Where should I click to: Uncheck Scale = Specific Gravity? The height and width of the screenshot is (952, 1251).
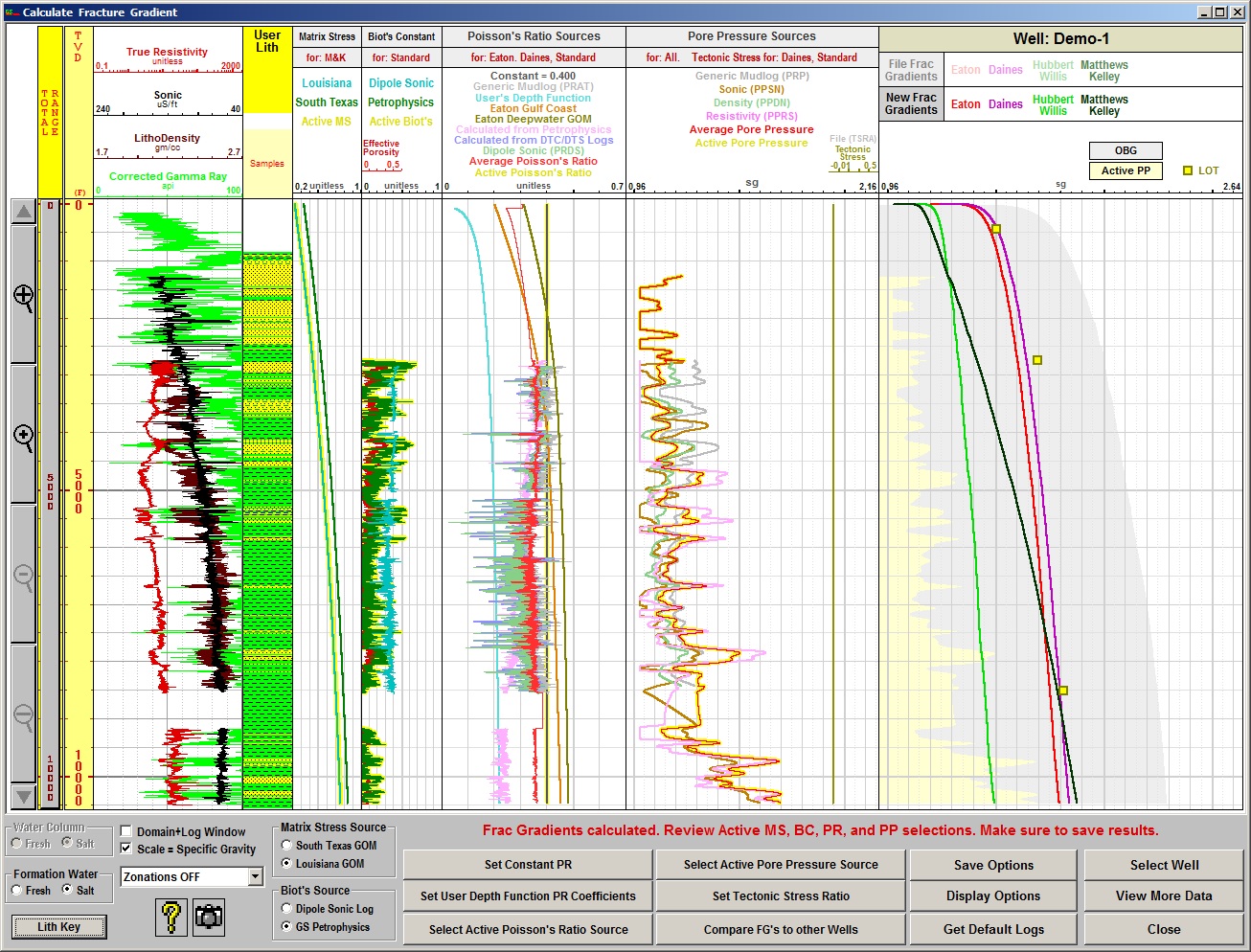(x=125, y=849)
